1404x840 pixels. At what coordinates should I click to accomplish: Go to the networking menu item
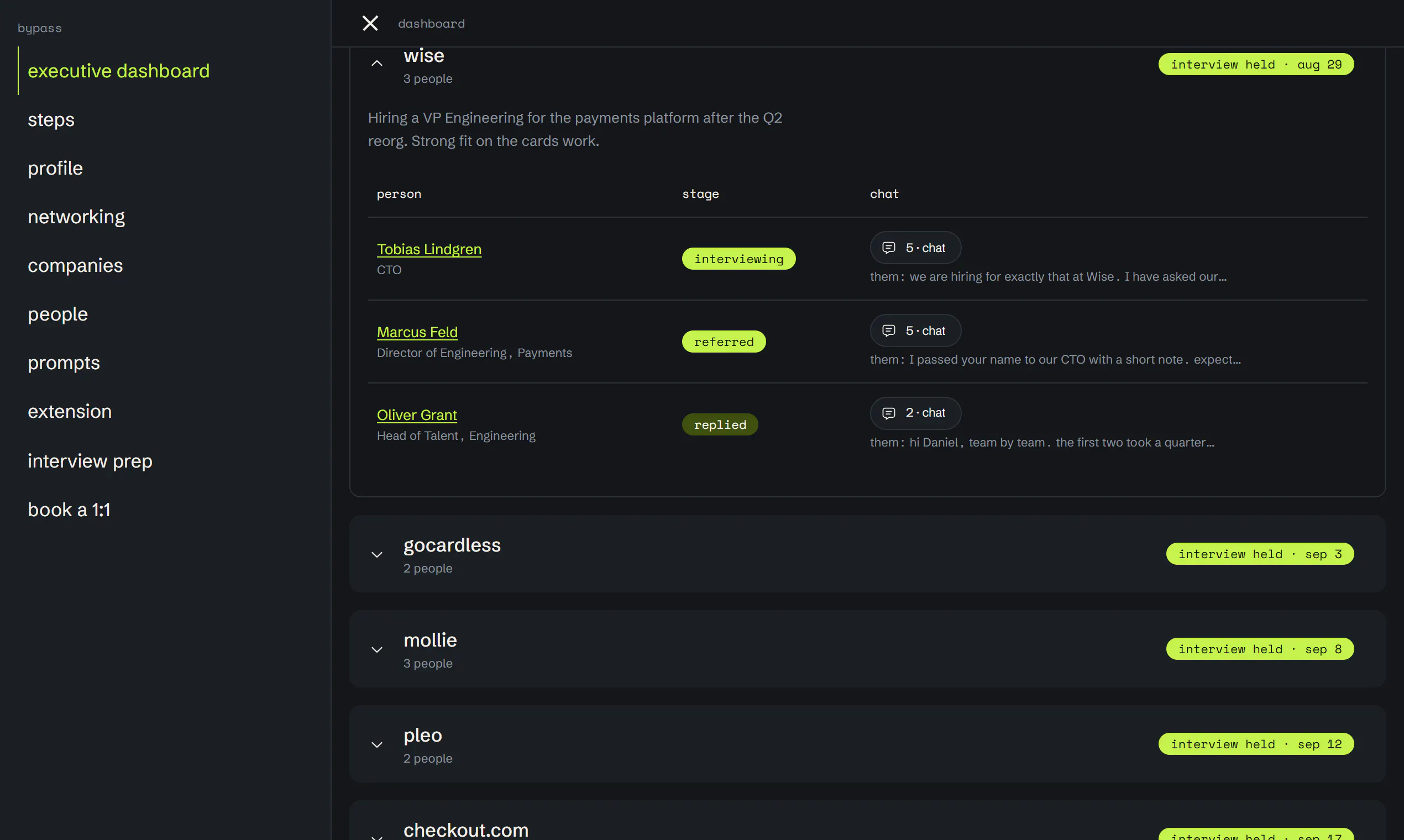point(76,217)
